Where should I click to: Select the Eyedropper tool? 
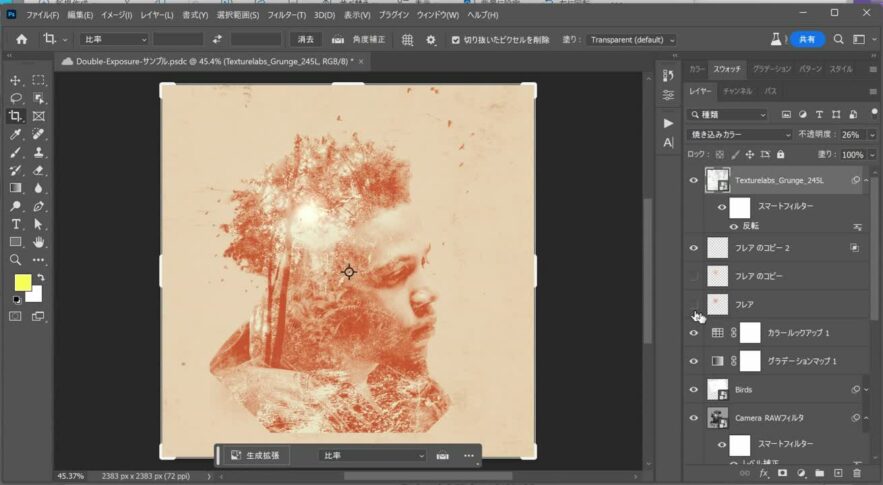point(15,134)
